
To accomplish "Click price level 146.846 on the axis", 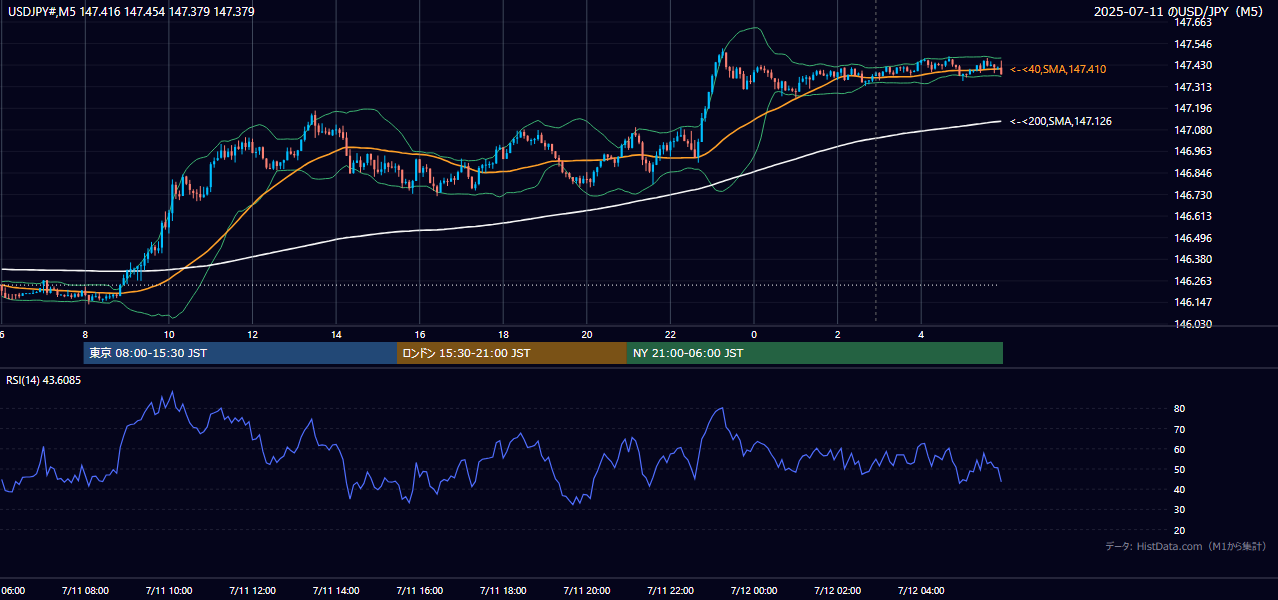I will point(1194,173).
